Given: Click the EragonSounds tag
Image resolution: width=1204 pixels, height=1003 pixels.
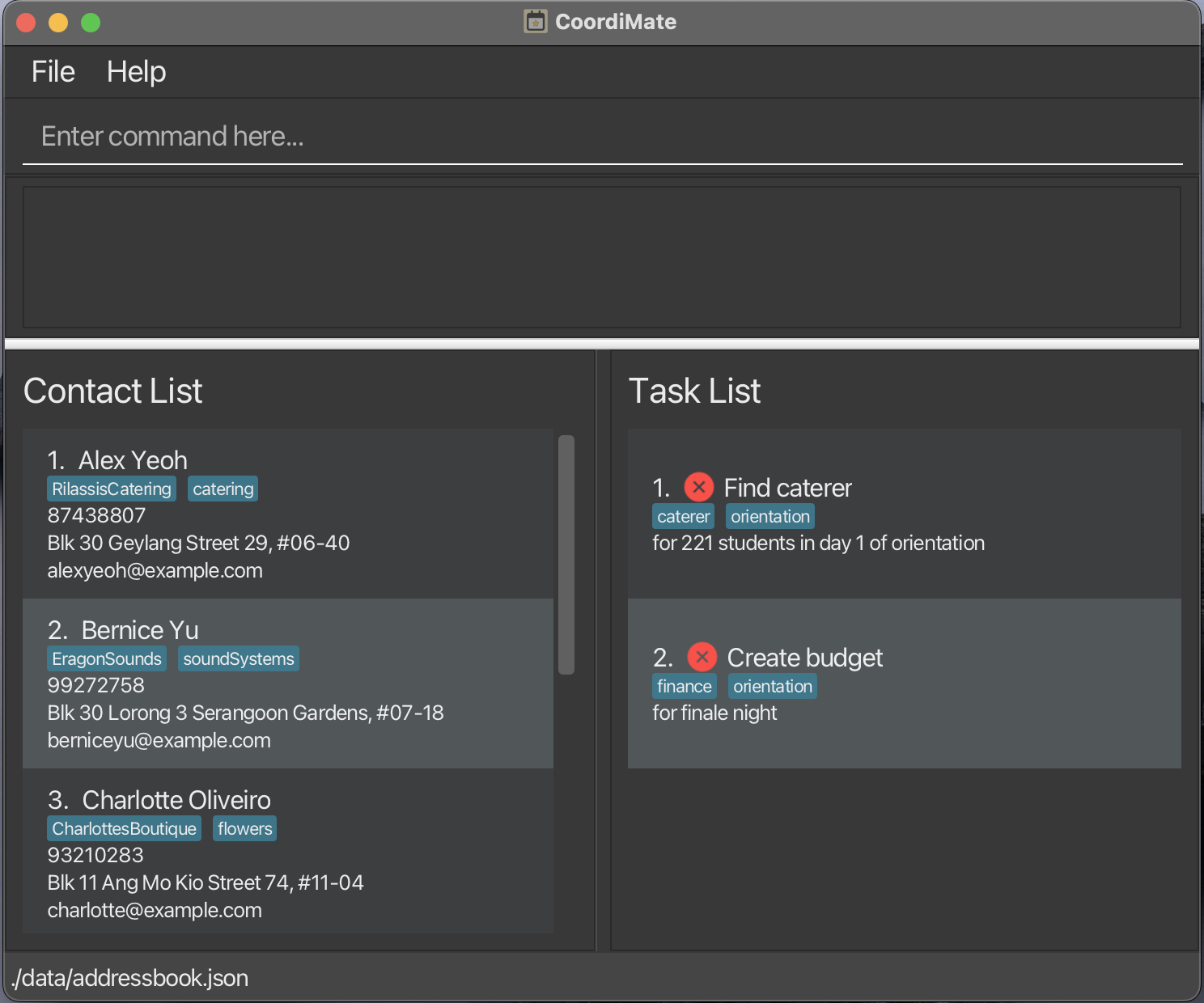Looking at the screenshot, I should tap(107, 659).
